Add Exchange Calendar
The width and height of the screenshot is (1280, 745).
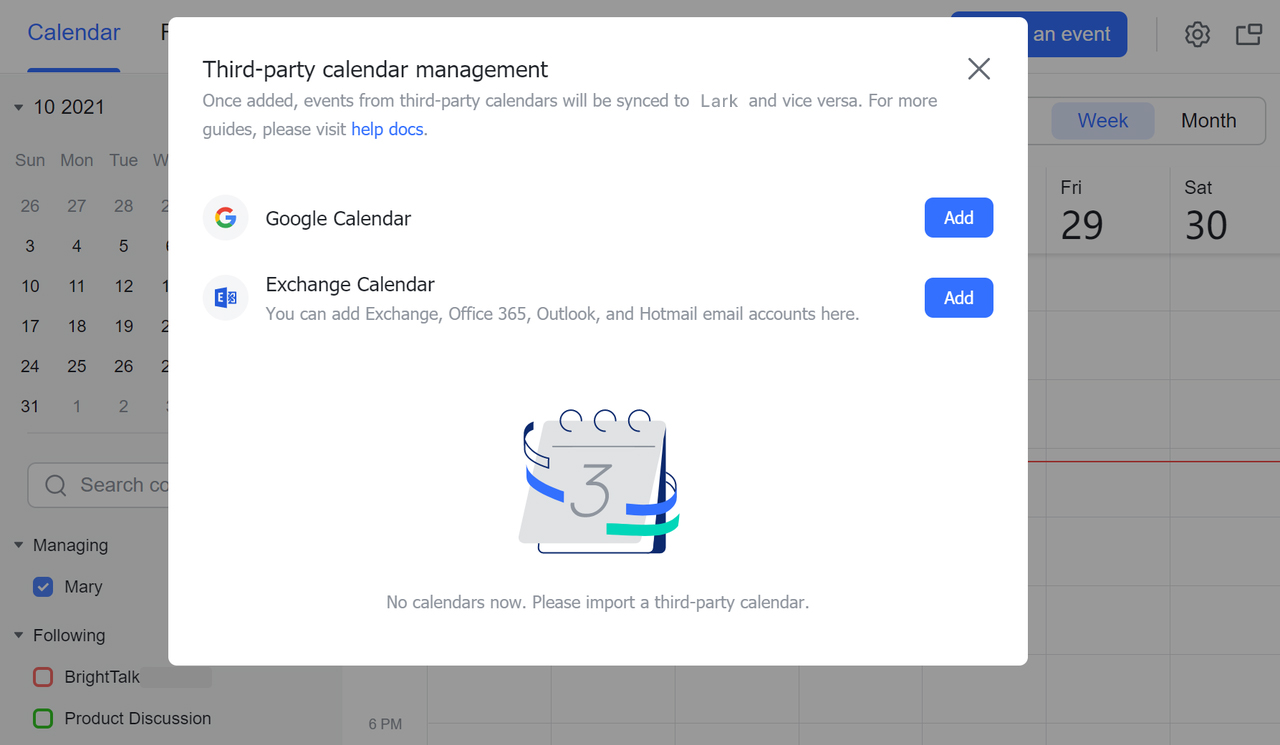point(958,298)
